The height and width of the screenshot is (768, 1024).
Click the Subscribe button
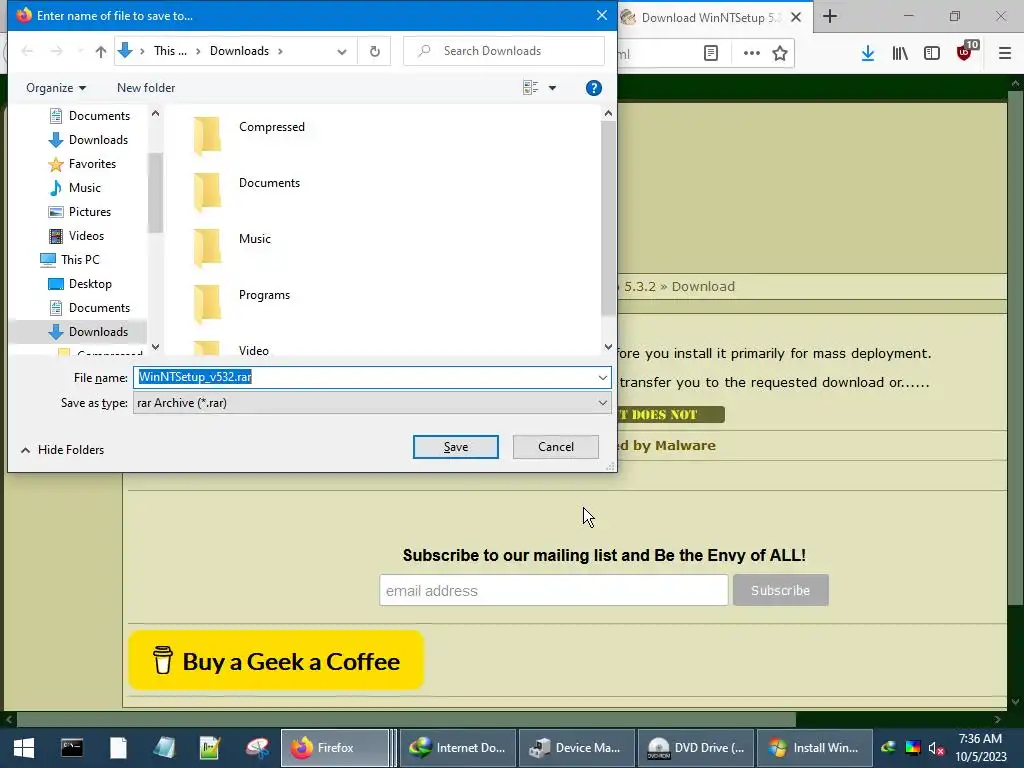click(x=780, y=590)
